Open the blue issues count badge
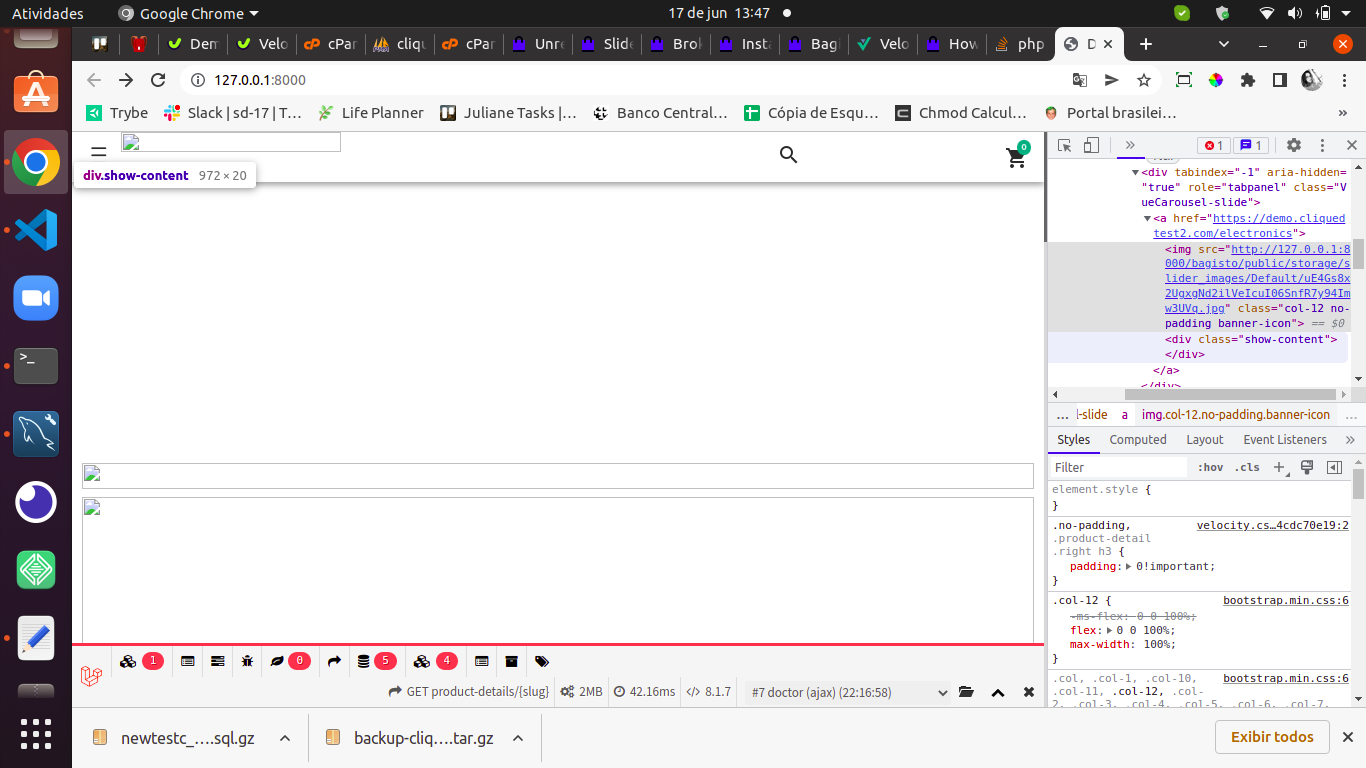This screenshot has height=768, width=1366. pyautogui.click(x=1252, y=145)
